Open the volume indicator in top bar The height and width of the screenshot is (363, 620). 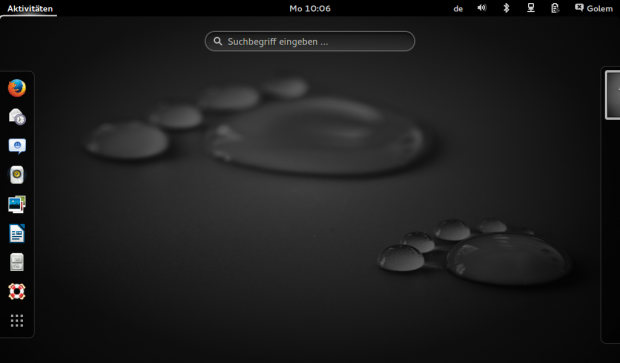(x=482, y=8)
